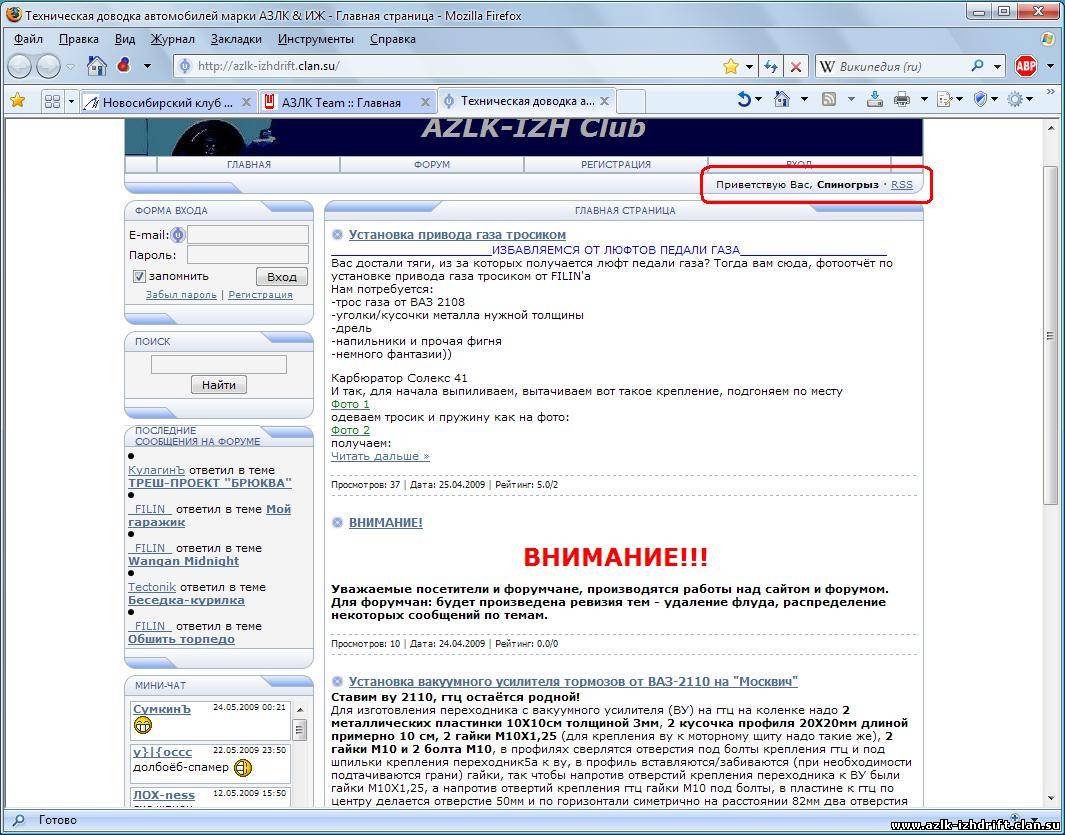Open the Правка menu
The image size is (1065, 835).
[x=79, y=39]
